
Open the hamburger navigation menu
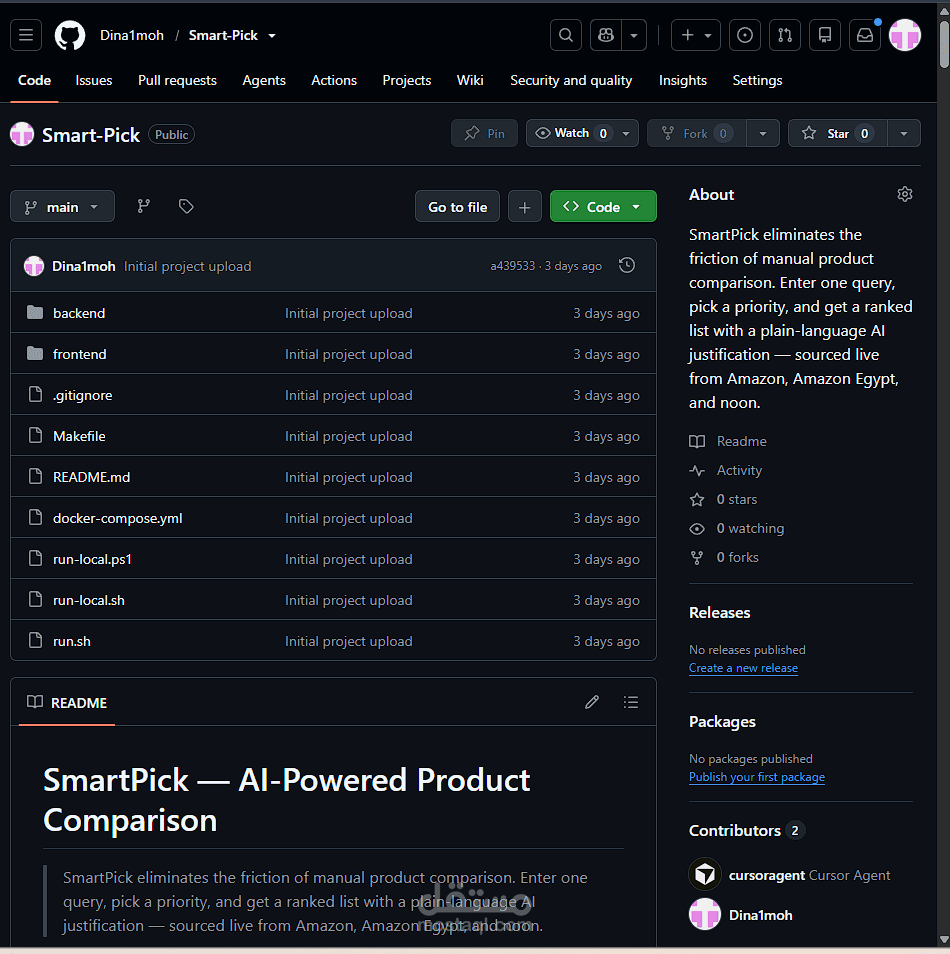click(26, 35)
